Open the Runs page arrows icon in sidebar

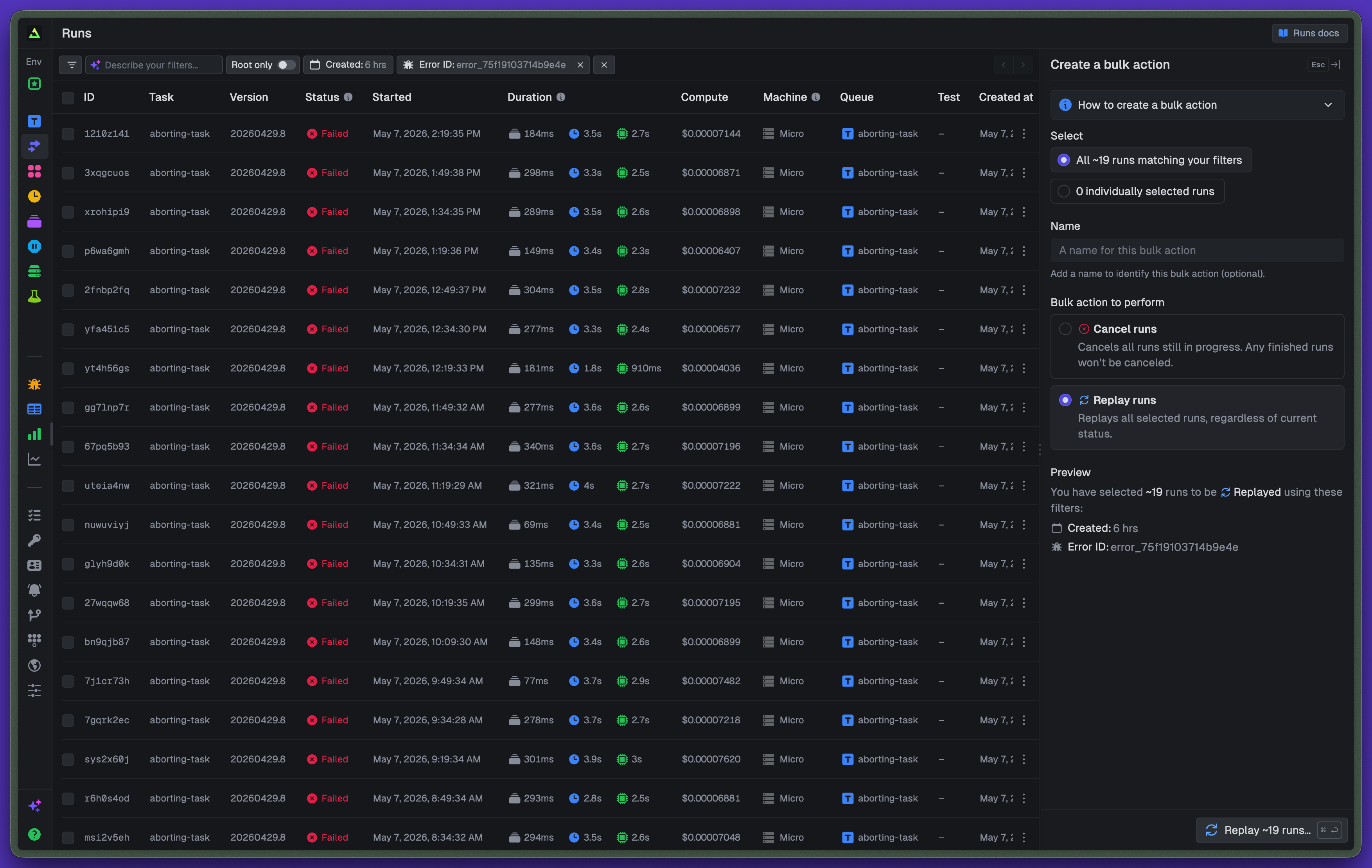click(34, 146)
